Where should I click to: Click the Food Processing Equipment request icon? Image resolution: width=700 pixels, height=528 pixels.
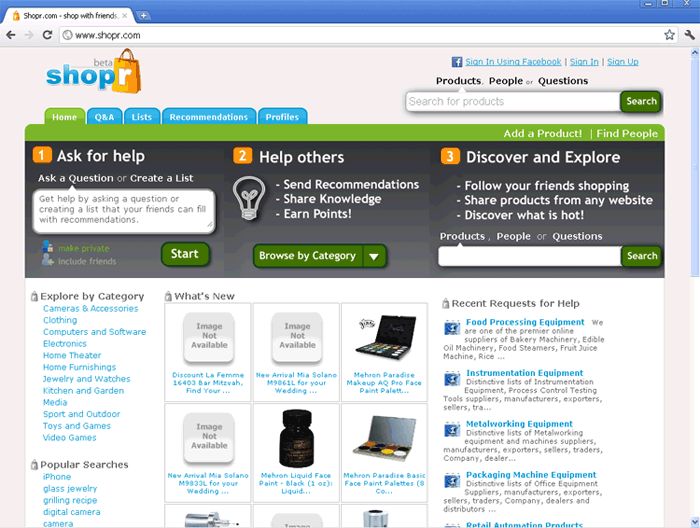point(452,327)
